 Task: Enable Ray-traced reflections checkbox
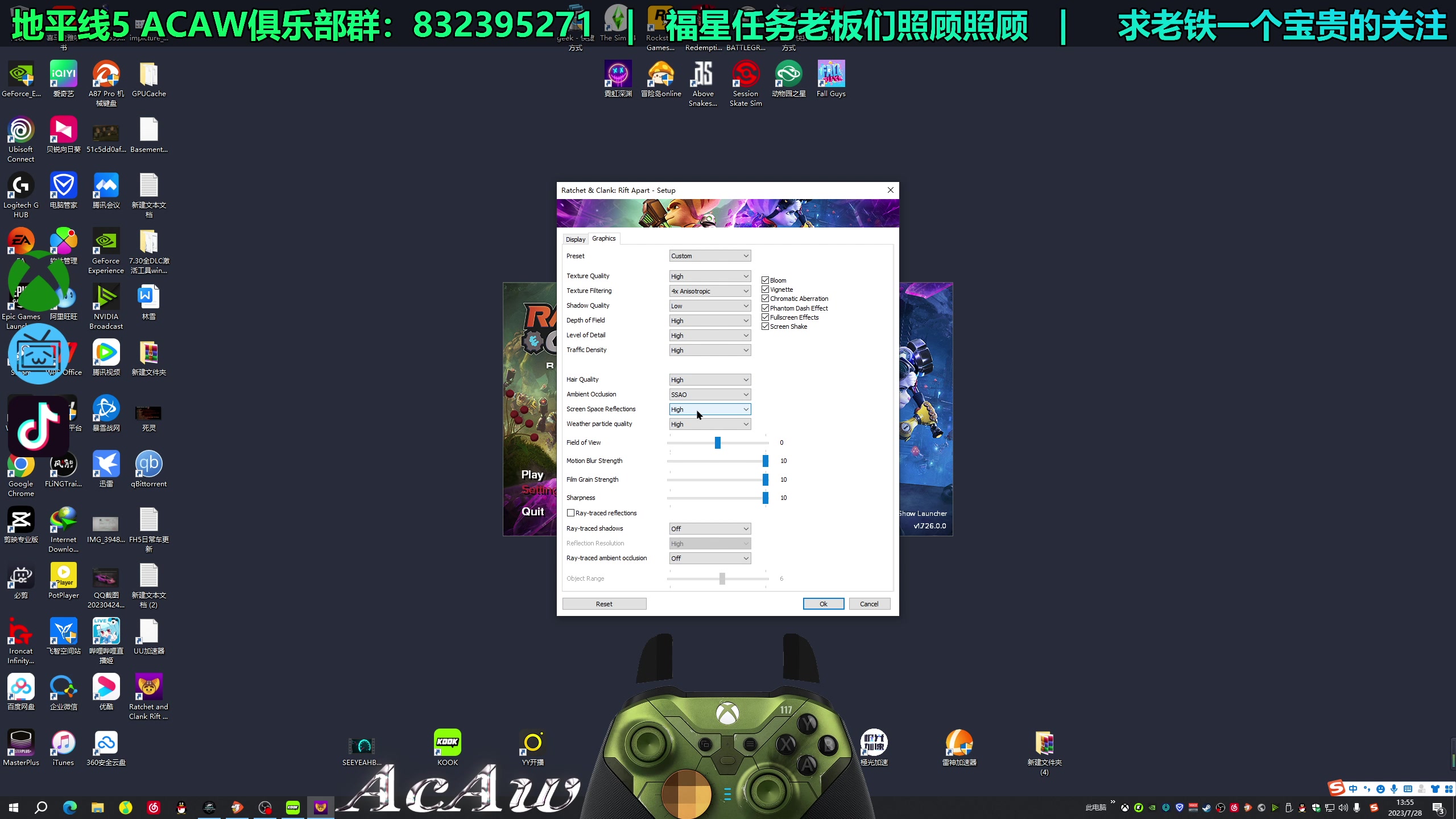click(570, 512)
